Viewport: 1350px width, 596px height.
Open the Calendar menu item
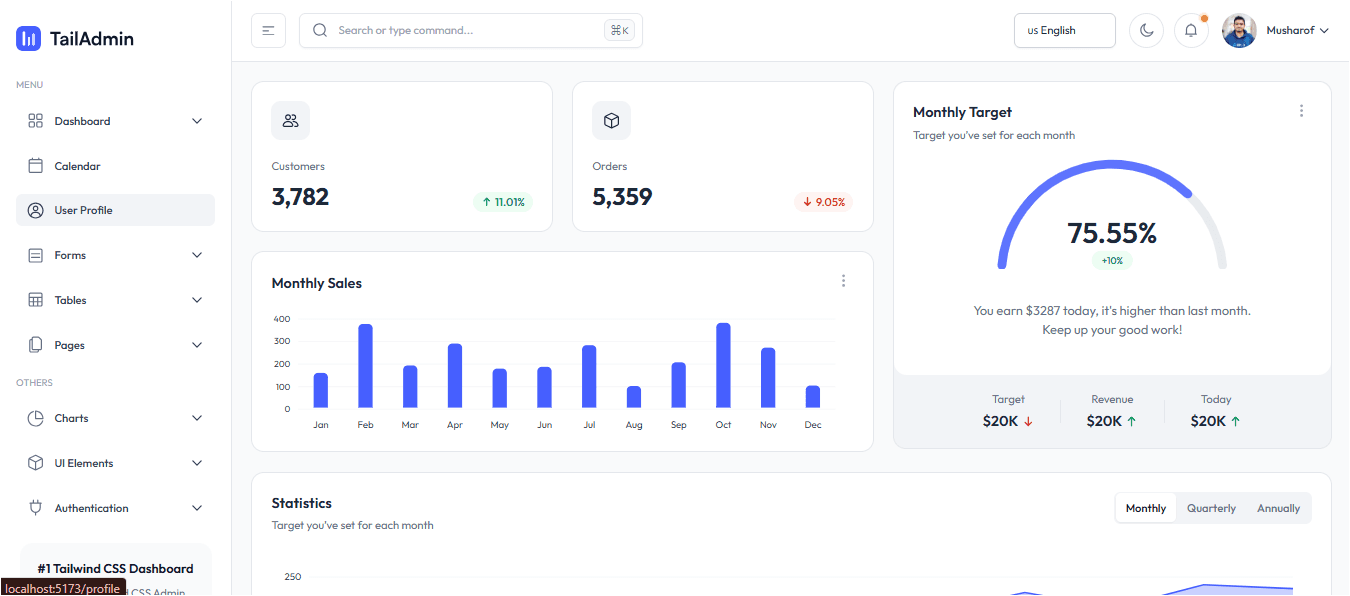[x=115, y=166]
